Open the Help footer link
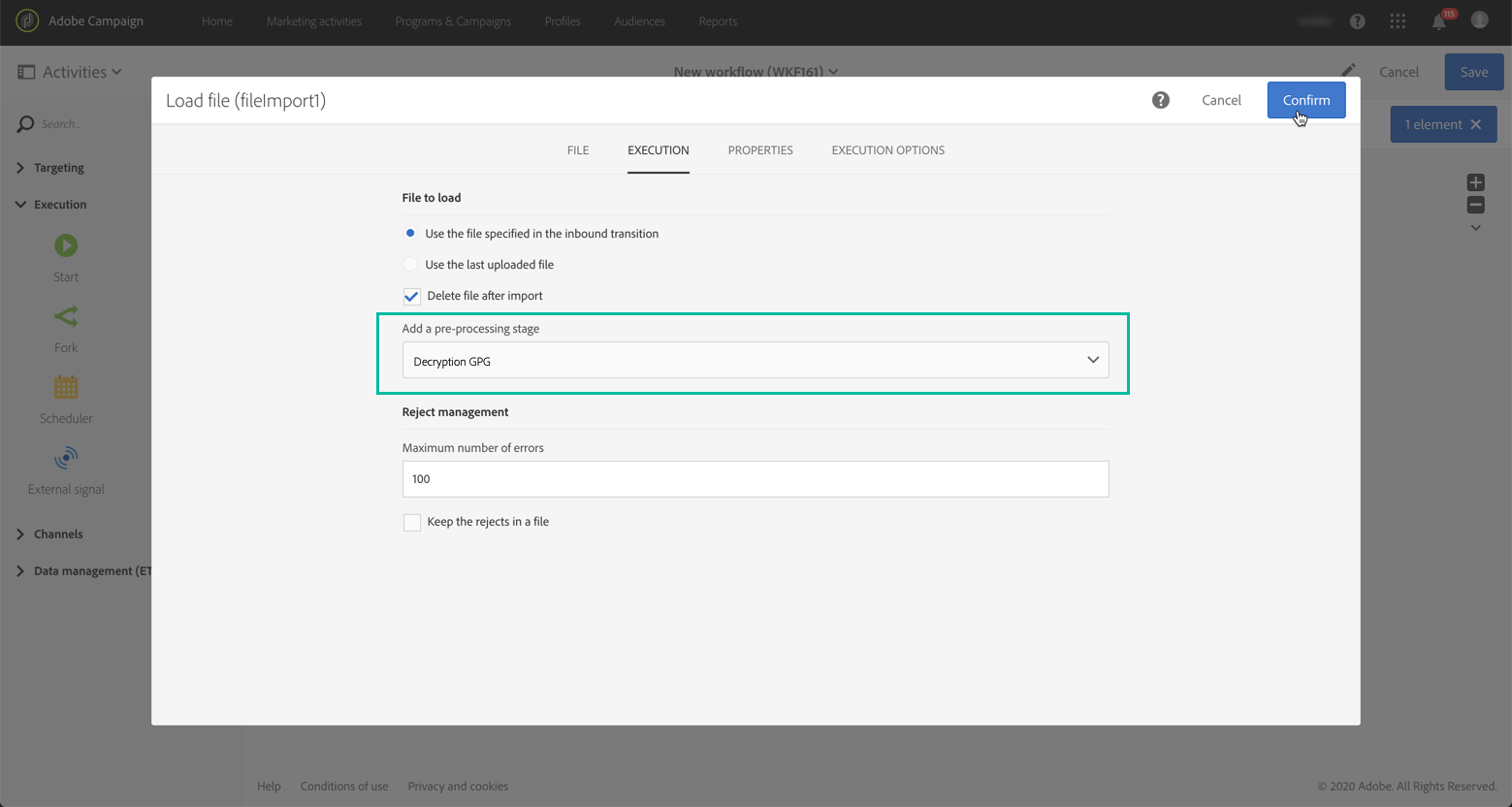The height and width of the screenshot is (807, 1512). [x=269, y=787]
